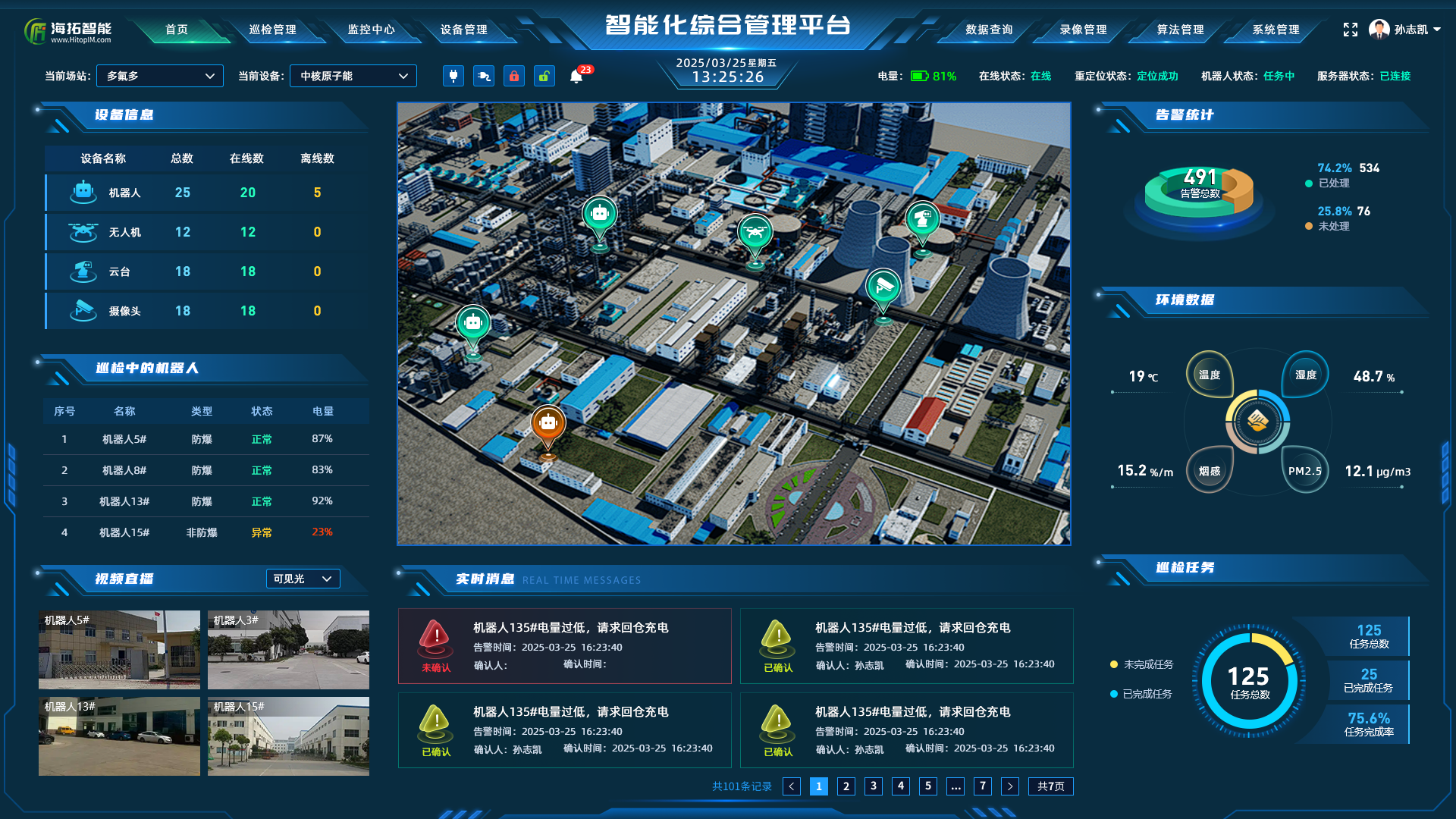Click the plug-with-cable icon button

484,76
